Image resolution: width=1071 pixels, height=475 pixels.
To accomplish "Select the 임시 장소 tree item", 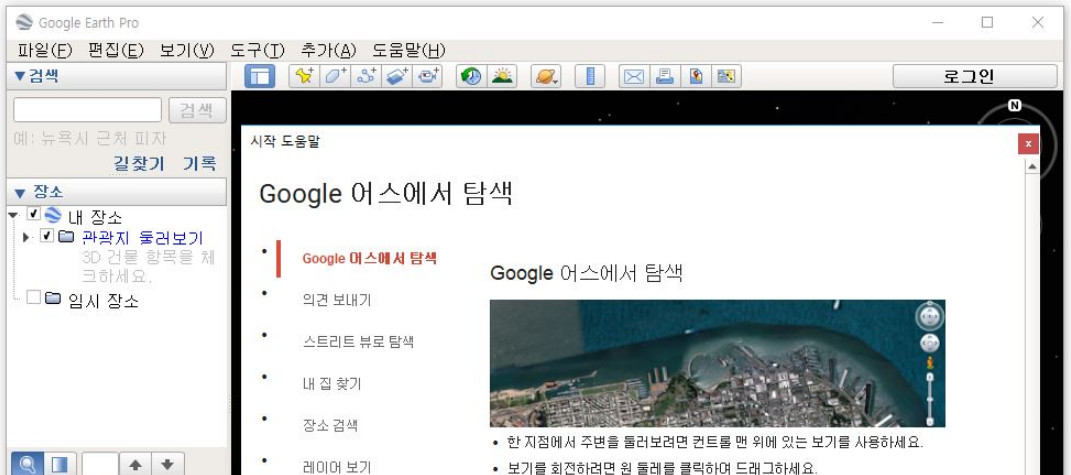I will pyautogui.click(x=103, y=300).
